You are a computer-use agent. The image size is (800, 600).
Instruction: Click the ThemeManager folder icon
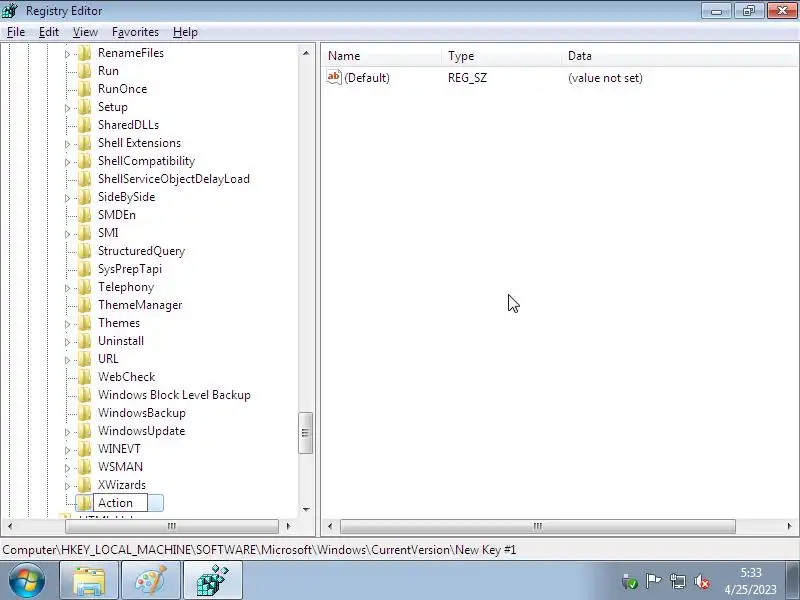pos(84,305)
